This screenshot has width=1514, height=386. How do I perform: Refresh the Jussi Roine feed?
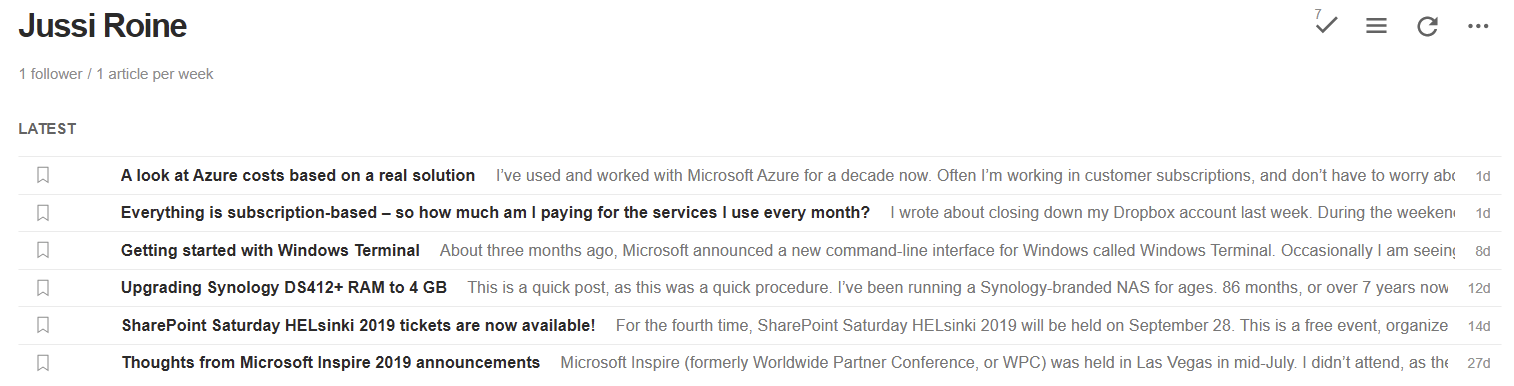tap(1427, 27)
